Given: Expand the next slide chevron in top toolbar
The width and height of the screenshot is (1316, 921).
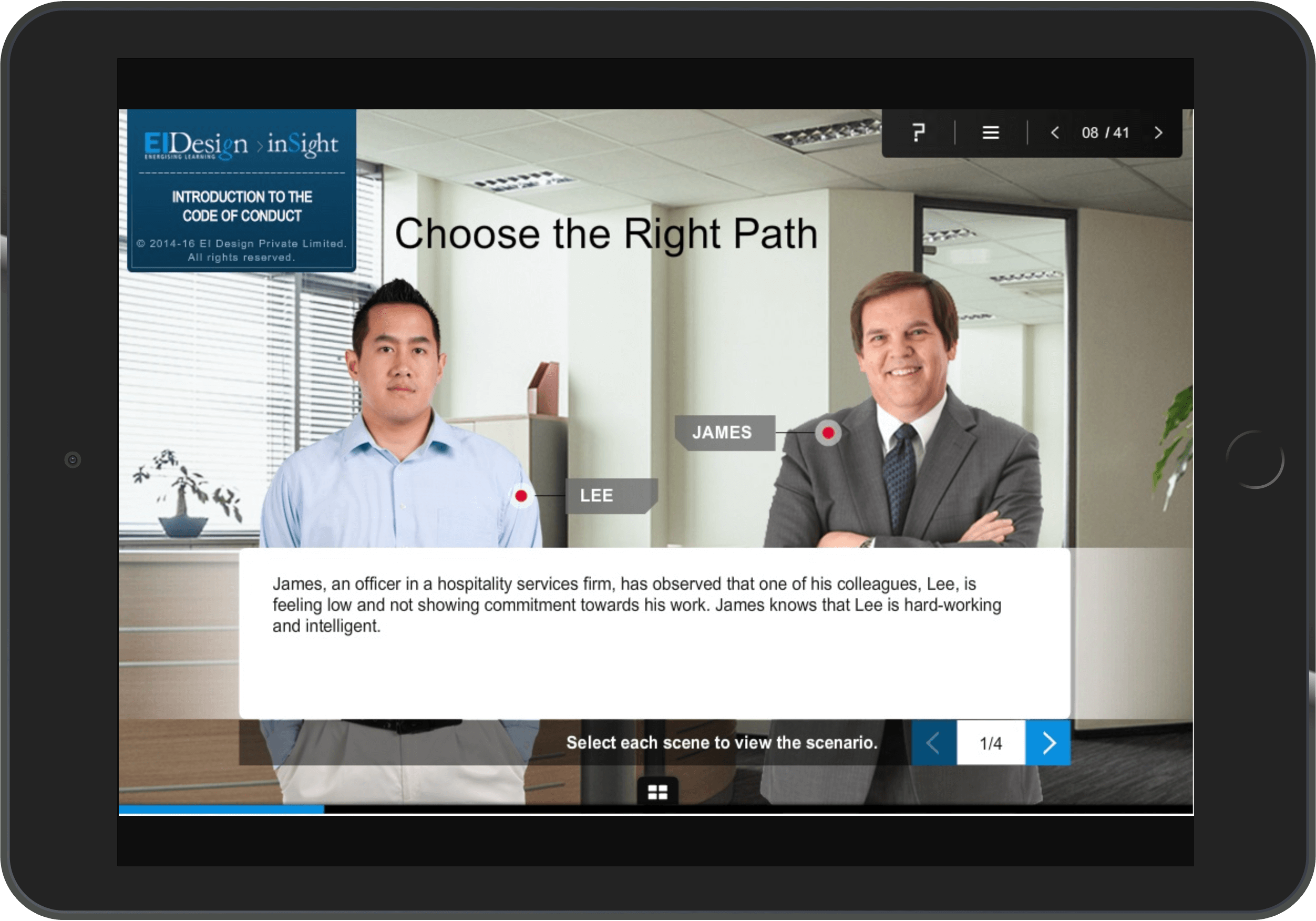Looking at the screenshot, I should [x=1158, y=132].
